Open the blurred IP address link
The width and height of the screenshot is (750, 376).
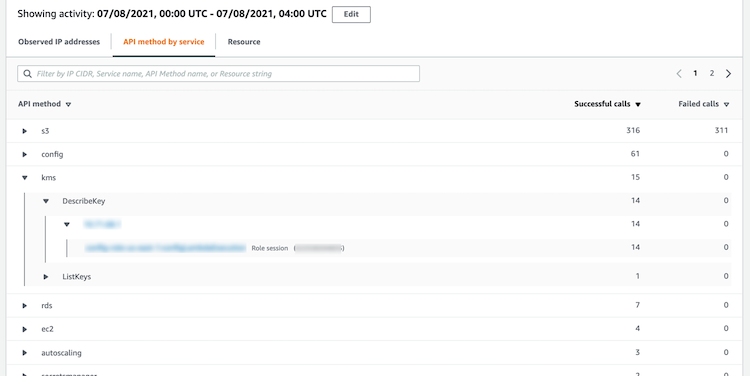(102, 224)
